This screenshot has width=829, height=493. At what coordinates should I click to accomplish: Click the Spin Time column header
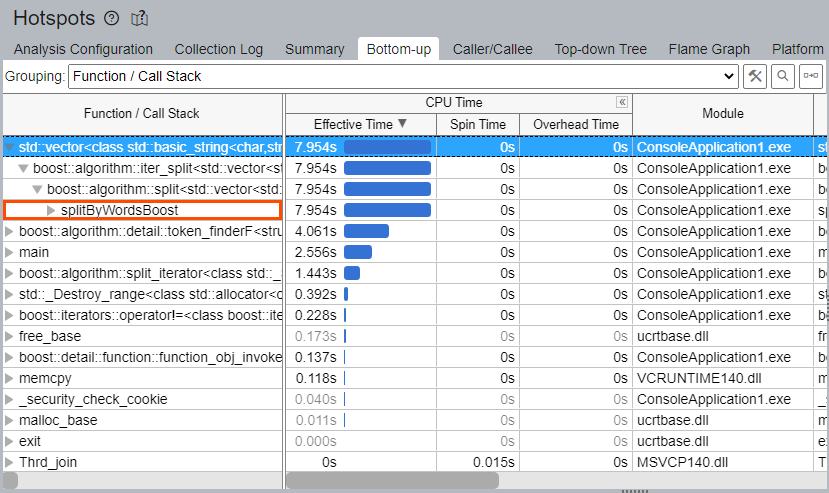pyautogui.click(x=477, y=124)
